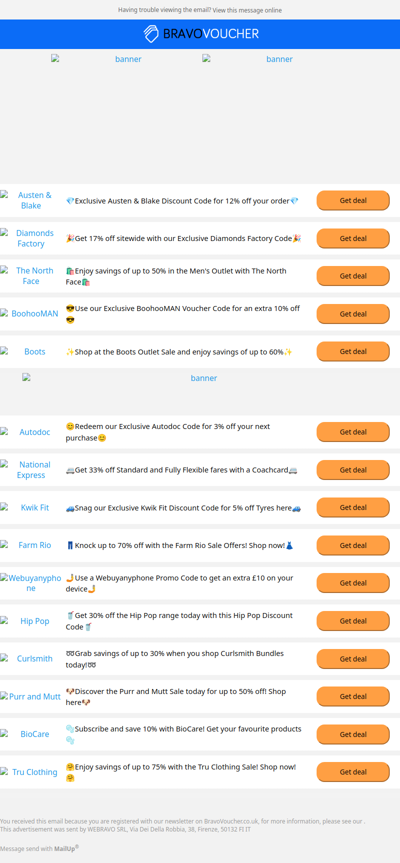Open the BoohooMAN brand logo link
The width and height of the screenshot is (400, 863).
click(x=31, y=314)
